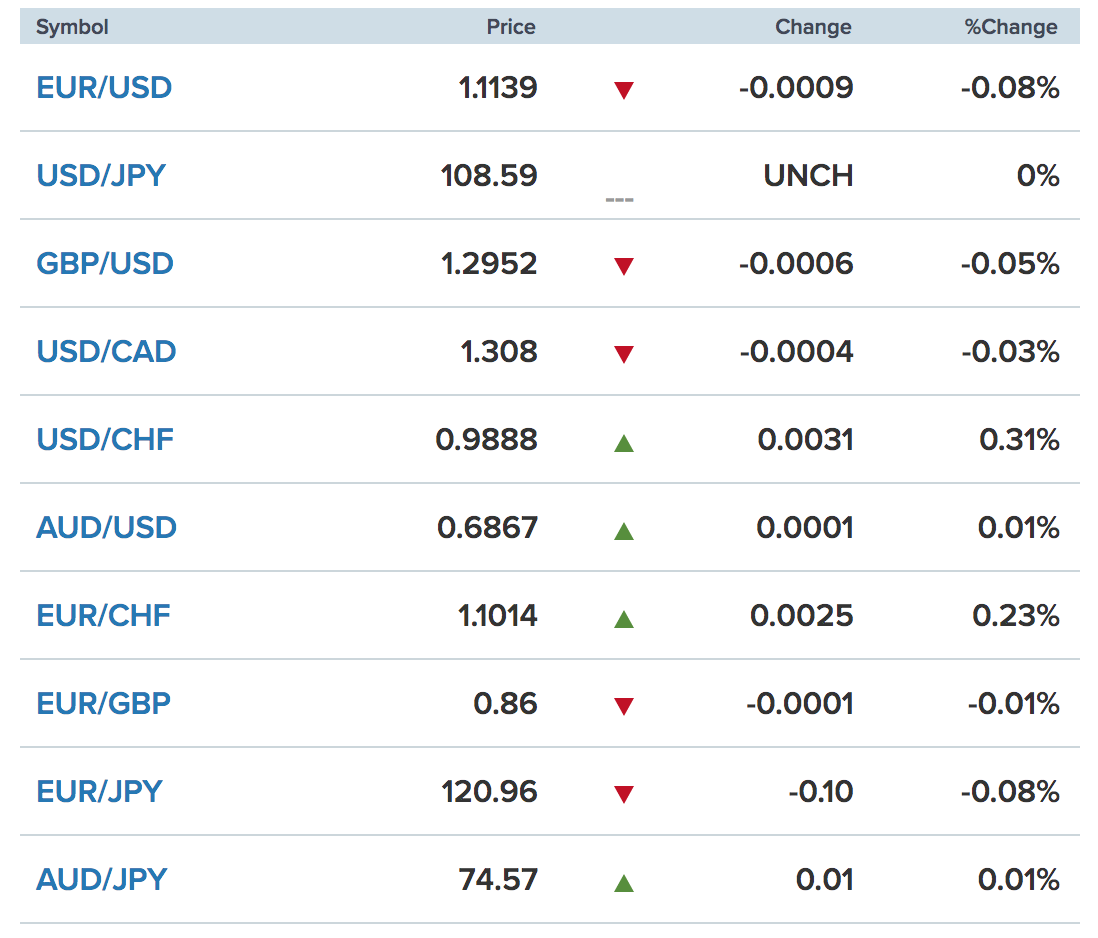
Task: Click the red down arrow for EUR/USD
Action: point(623,90)
